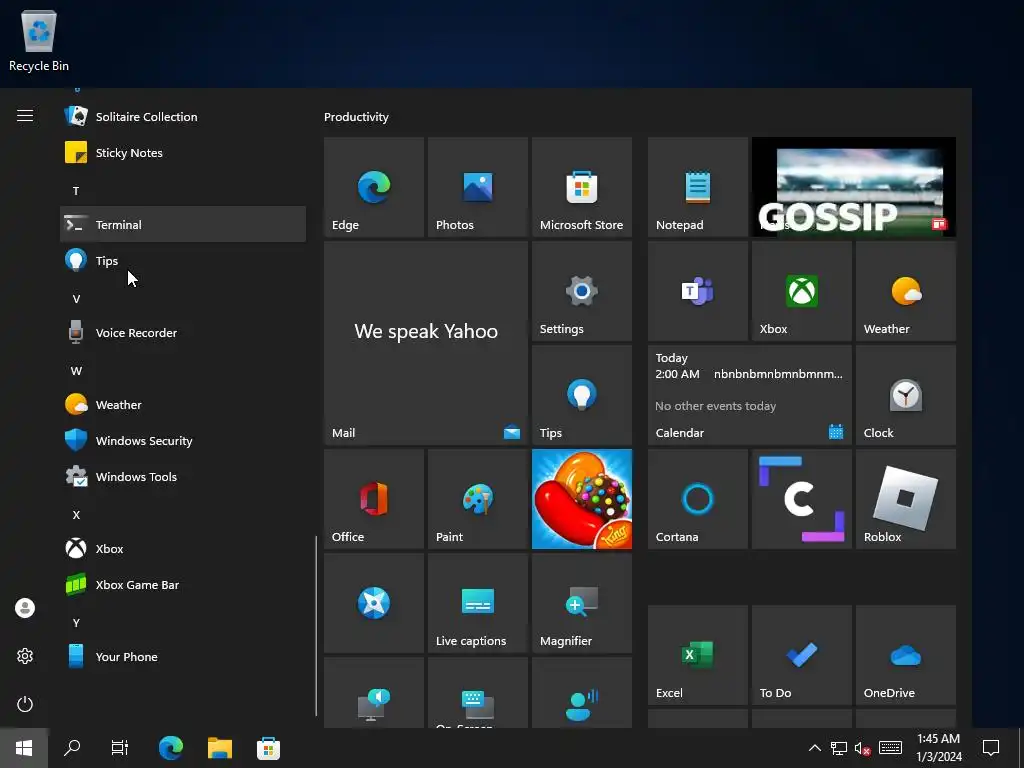Open the touch keyboard tray icon
This screenshot has width=1024, height=768.
[890, 748]
